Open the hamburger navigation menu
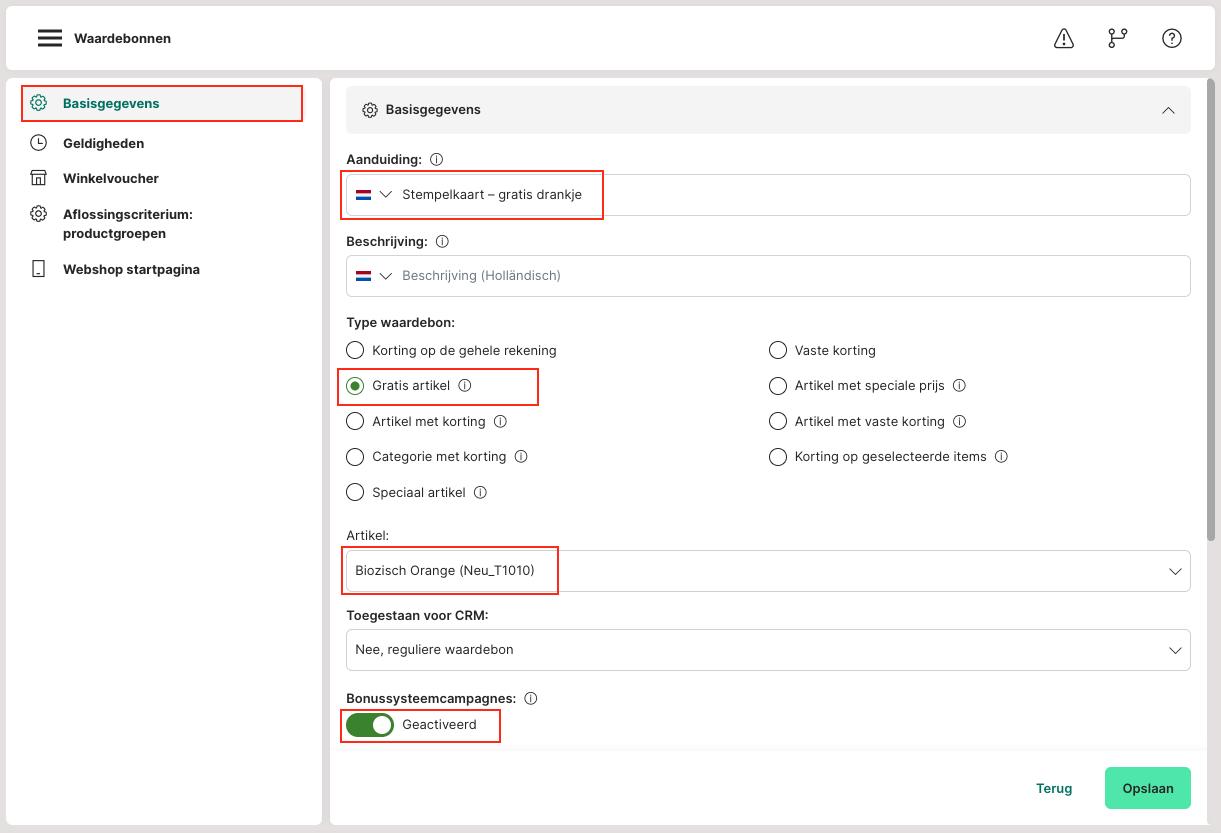 [x=50, y=38]
